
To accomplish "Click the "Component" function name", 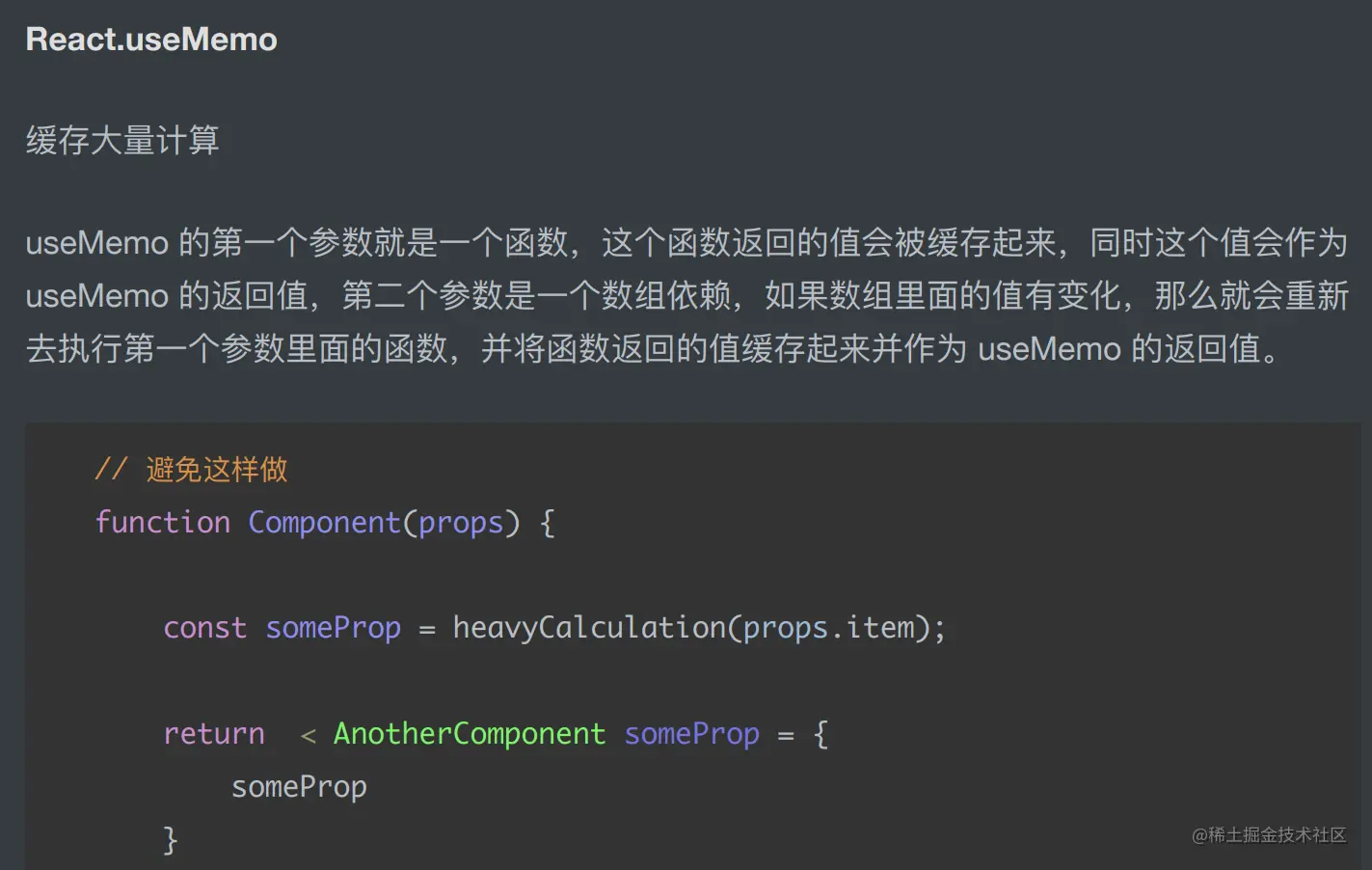I will [x=324, y=523].
